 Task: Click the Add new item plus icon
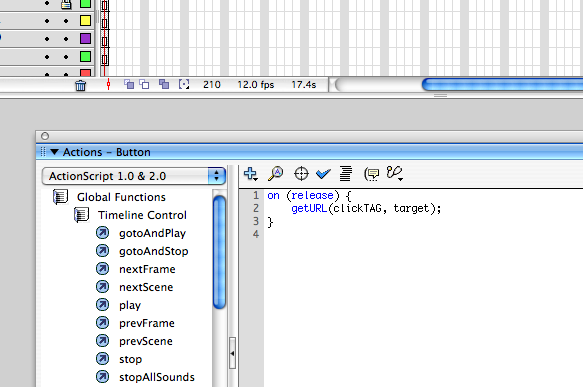coord(251,174)
